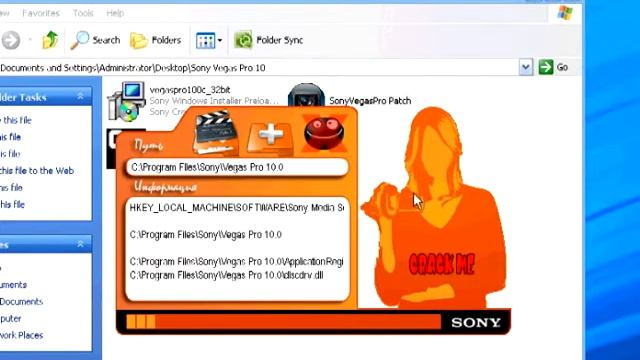Select the vegaspro100c_32bit installer file
Screen dimensions: 640x360
pos(193,100)
